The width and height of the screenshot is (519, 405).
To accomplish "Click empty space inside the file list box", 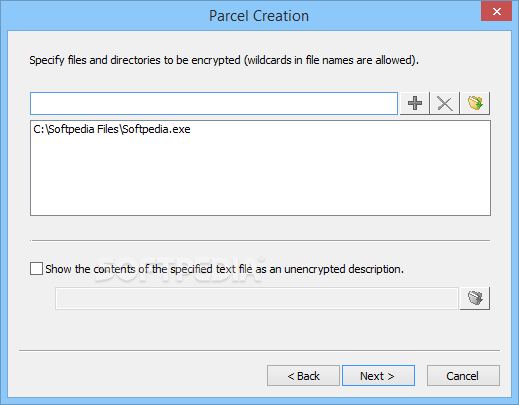I will pyautogui.click(x=260, y=177).
